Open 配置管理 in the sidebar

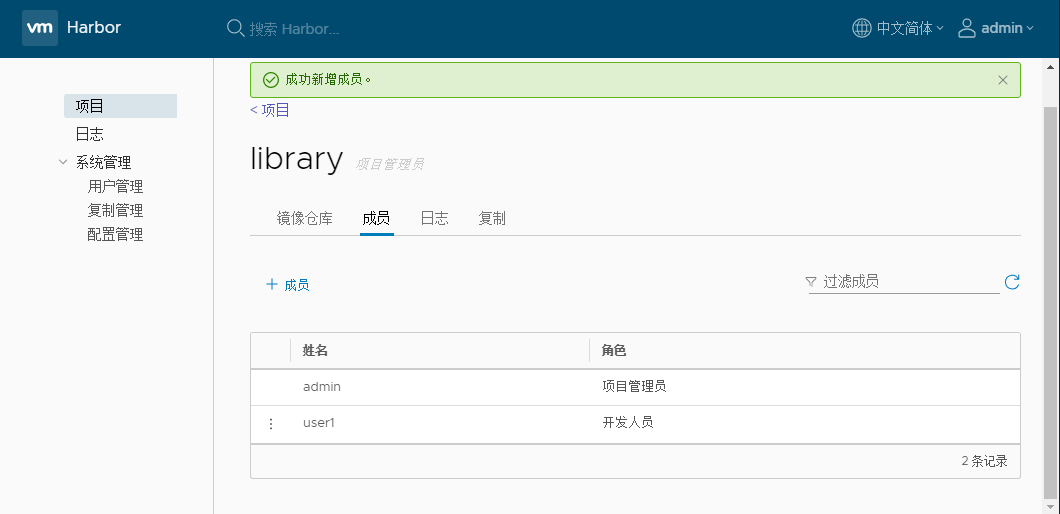click(x=116, y=235)
